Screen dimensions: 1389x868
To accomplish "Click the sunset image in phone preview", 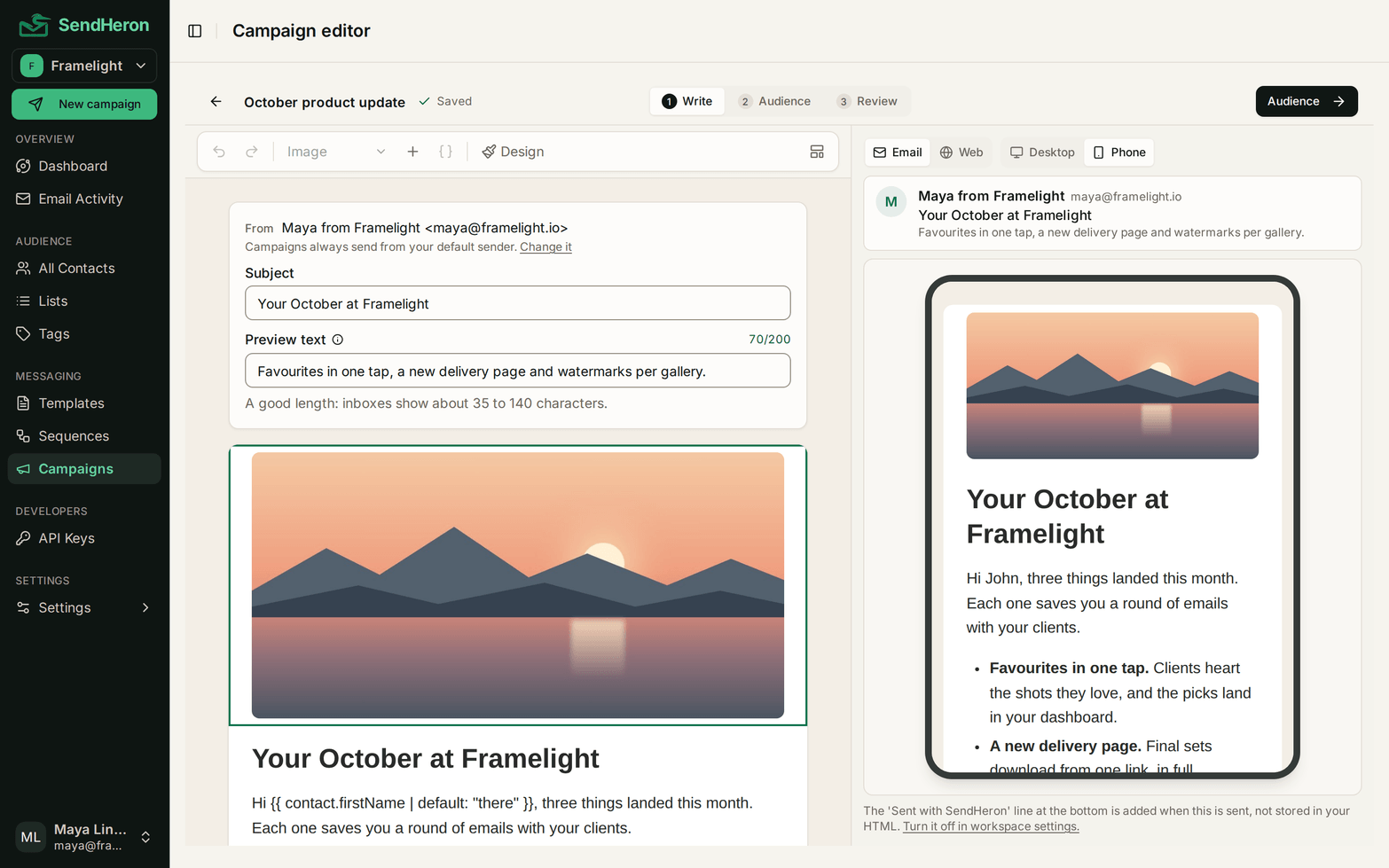I will (x=1112, y=386).
